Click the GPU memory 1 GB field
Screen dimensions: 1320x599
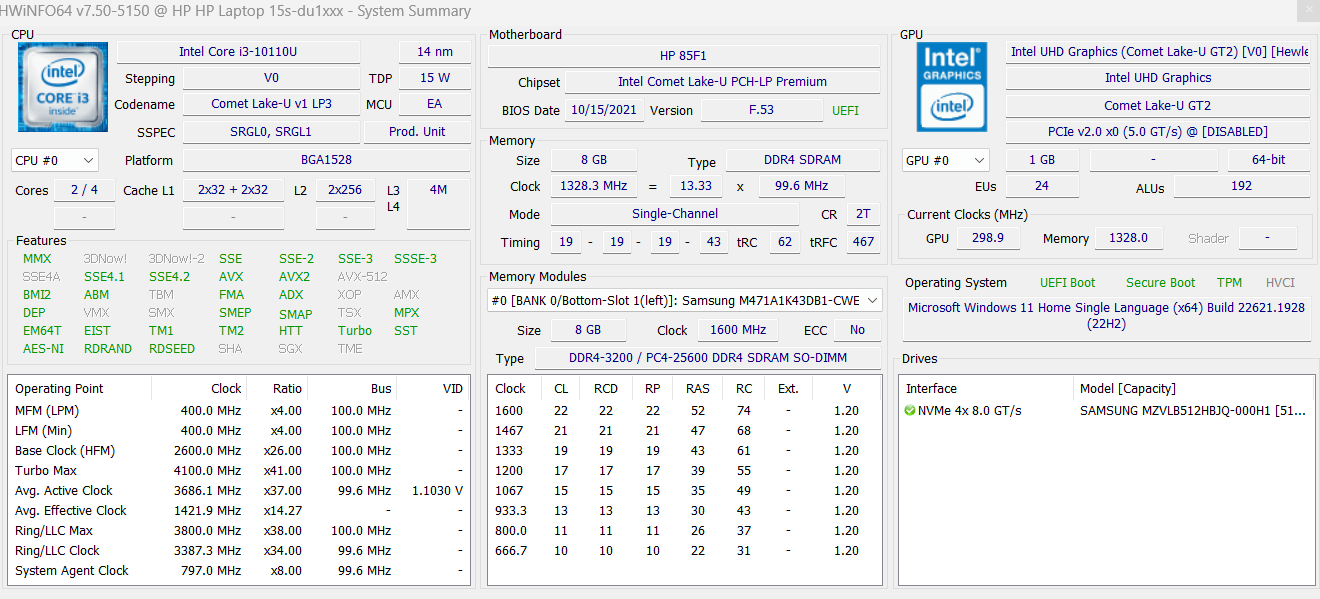pos(1042,160)
